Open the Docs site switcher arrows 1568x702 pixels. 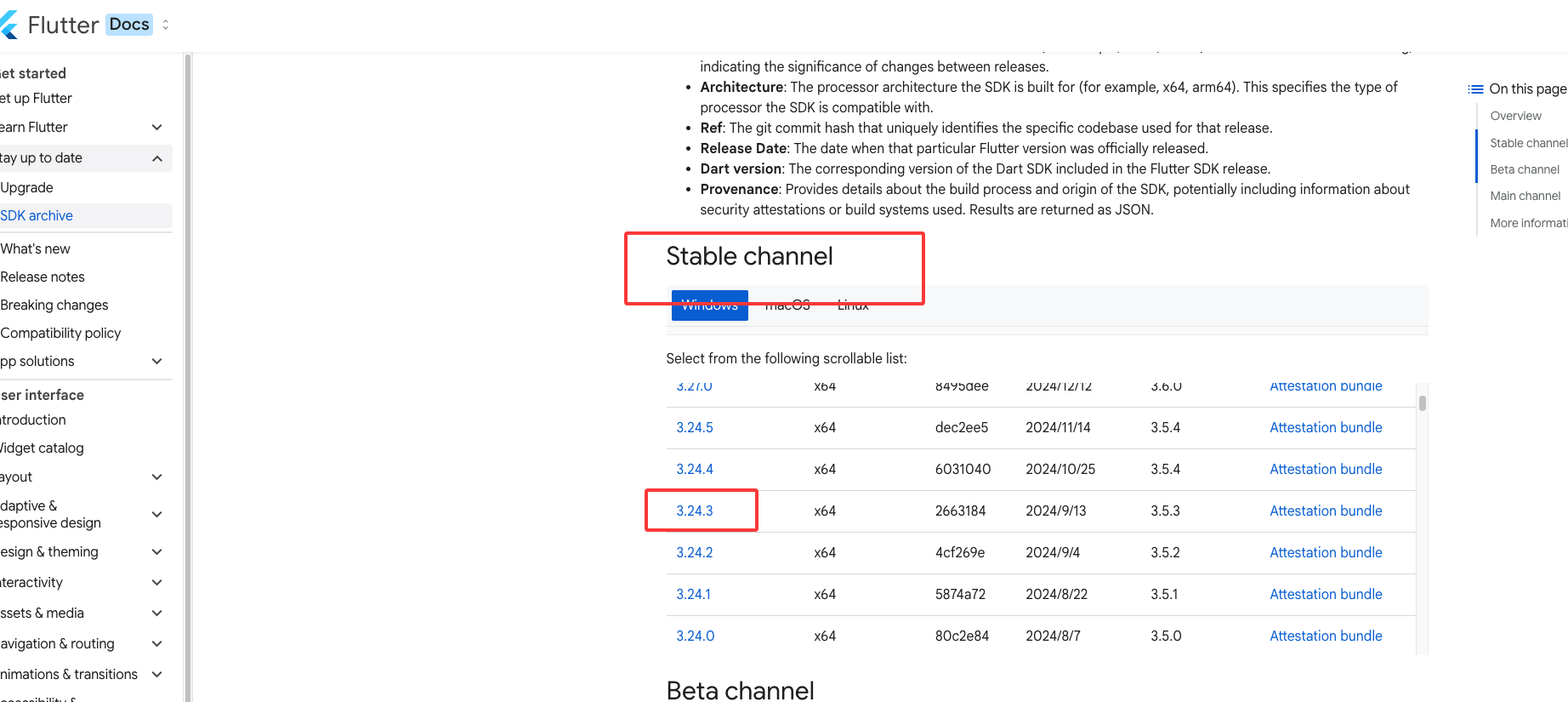166,25
